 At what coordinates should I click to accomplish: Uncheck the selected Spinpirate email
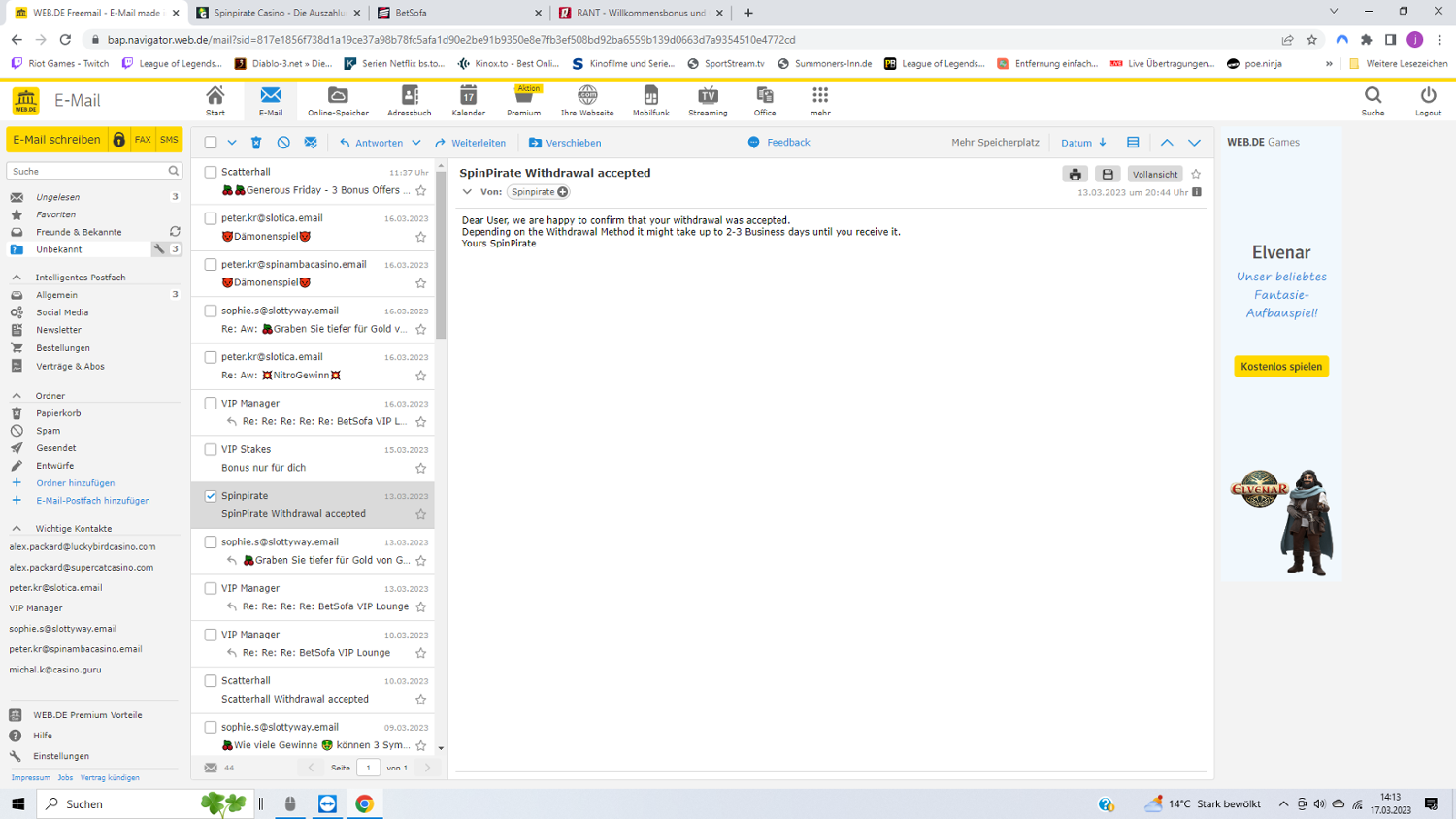pos(210,495)
